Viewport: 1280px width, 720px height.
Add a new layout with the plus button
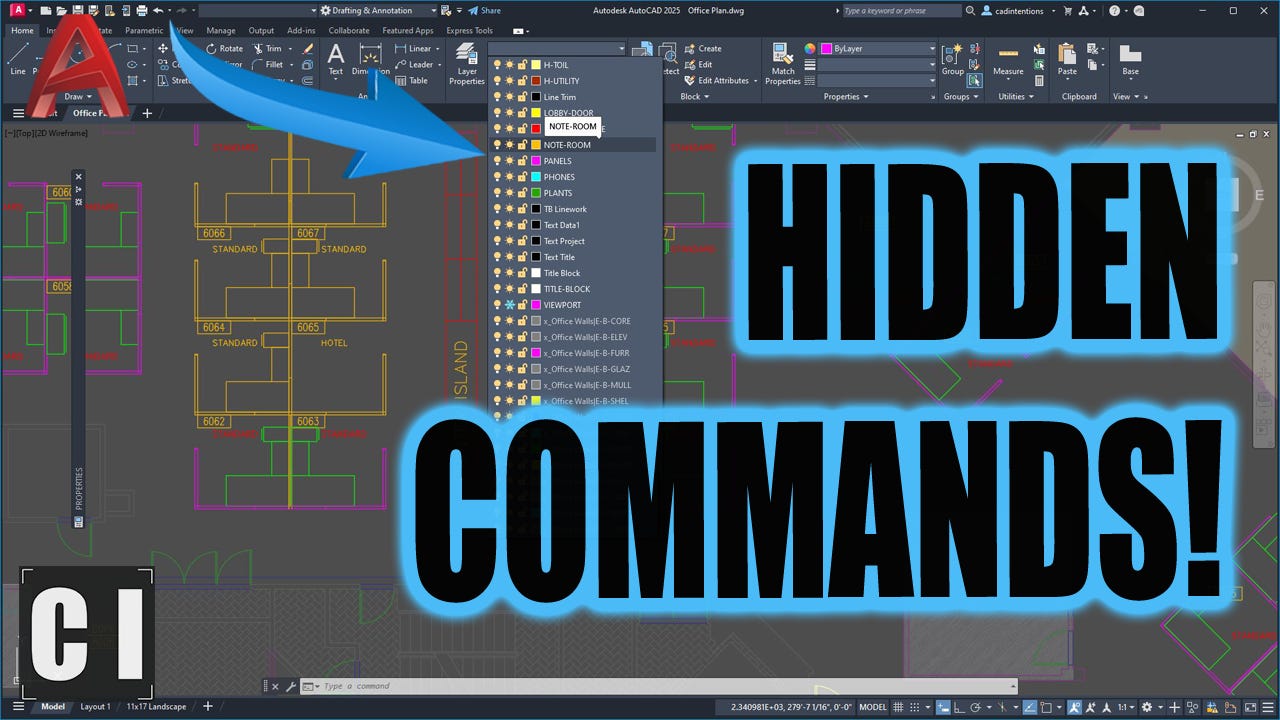coord(208,707)
